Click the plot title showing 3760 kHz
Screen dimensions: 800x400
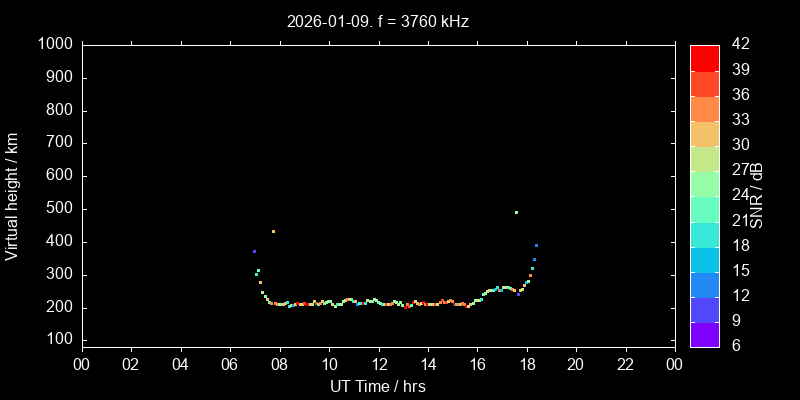(x=377, y=20)
